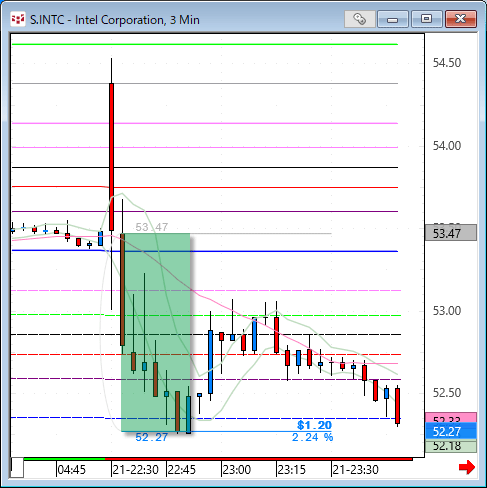Minimize the Intel Corporation chart window
This screenshot has height=488, width=487.
pos(393,19)
